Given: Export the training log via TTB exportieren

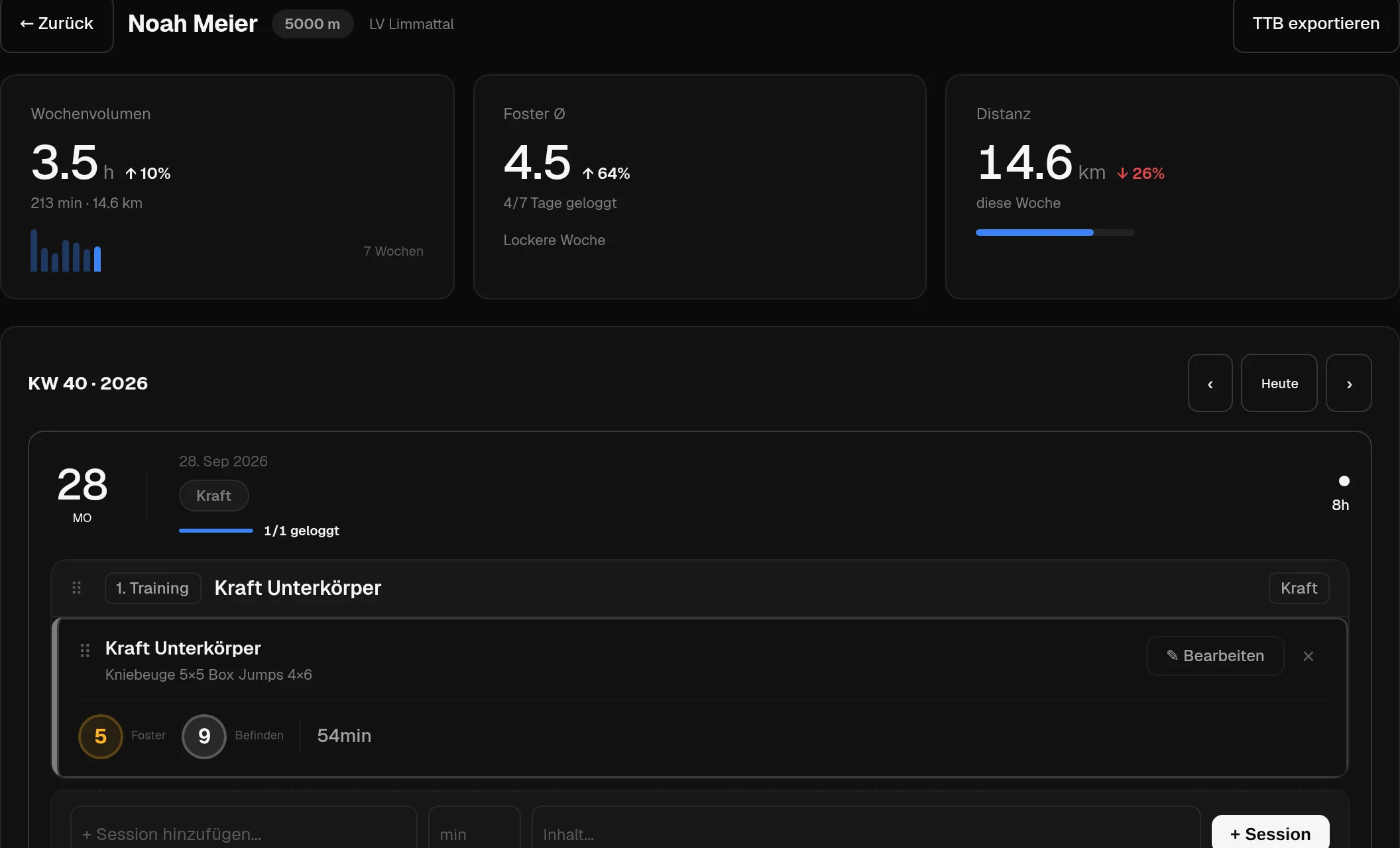Looking at the screenshot, I should pyautogui.click(x=1316, y=24).
